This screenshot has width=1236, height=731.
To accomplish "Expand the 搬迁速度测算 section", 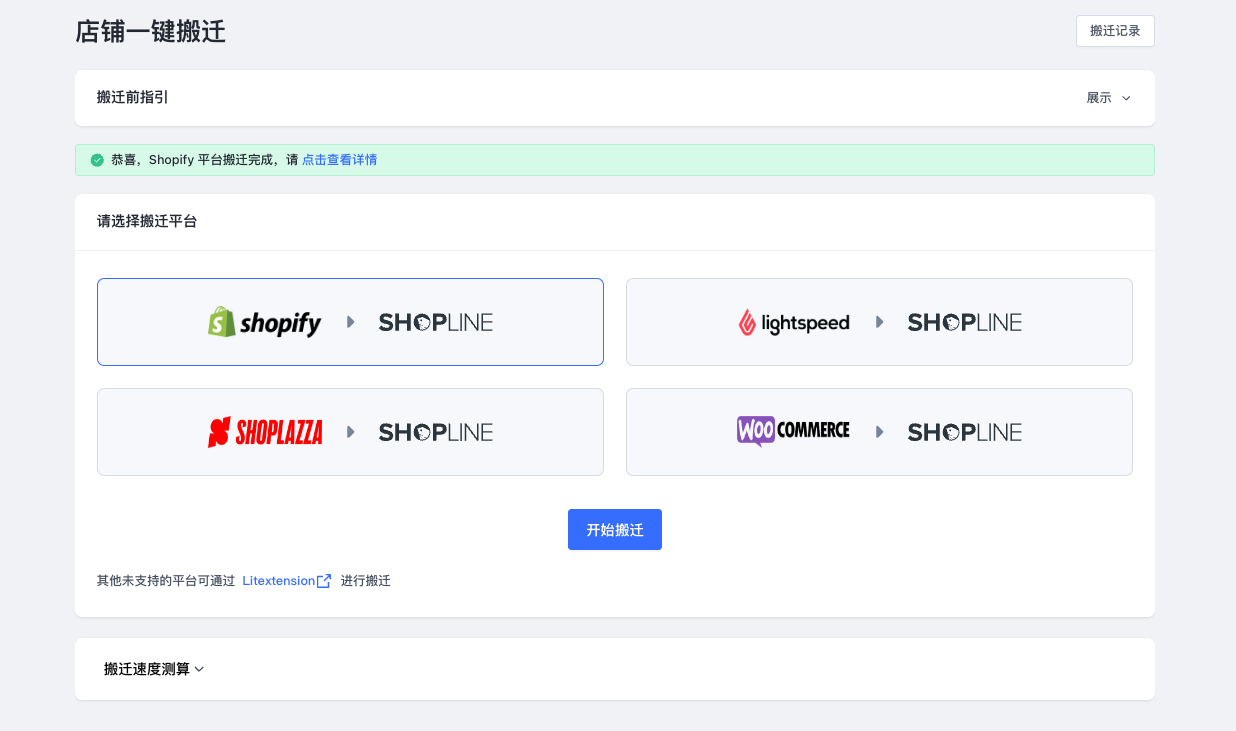I will pos(154,669).
